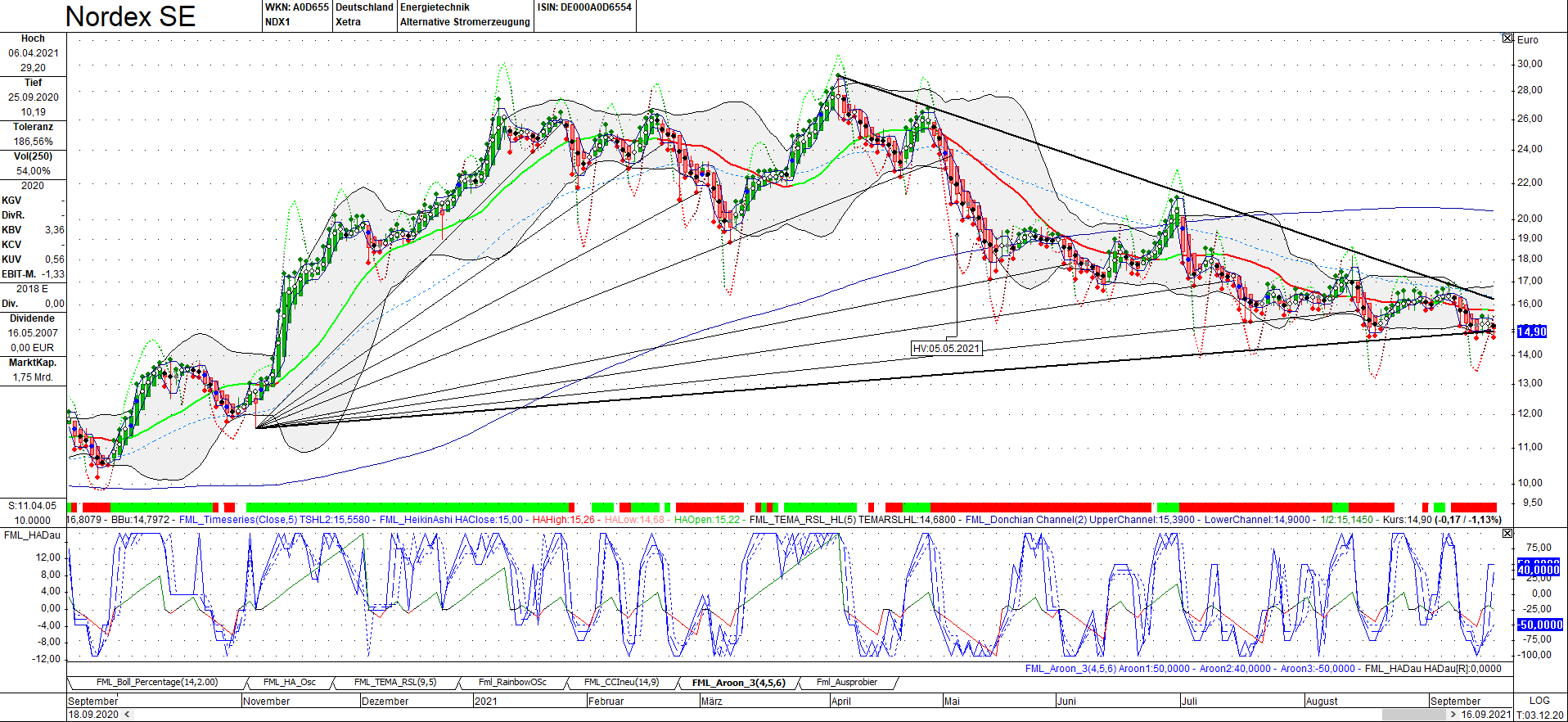Click the Deutschland country label
Viewport: 1568px width, 722px height.
364,7
